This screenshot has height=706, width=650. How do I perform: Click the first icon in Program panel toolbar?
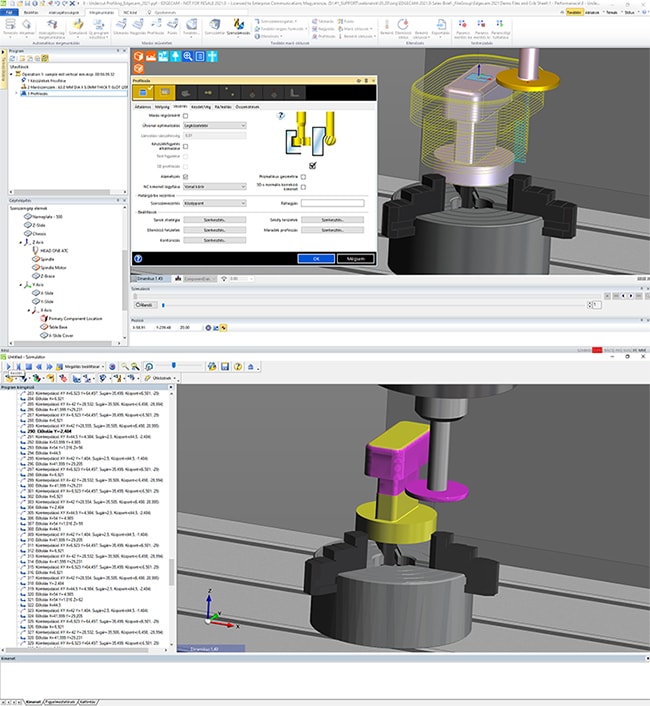pyautogui.click(x=13, y=58)
